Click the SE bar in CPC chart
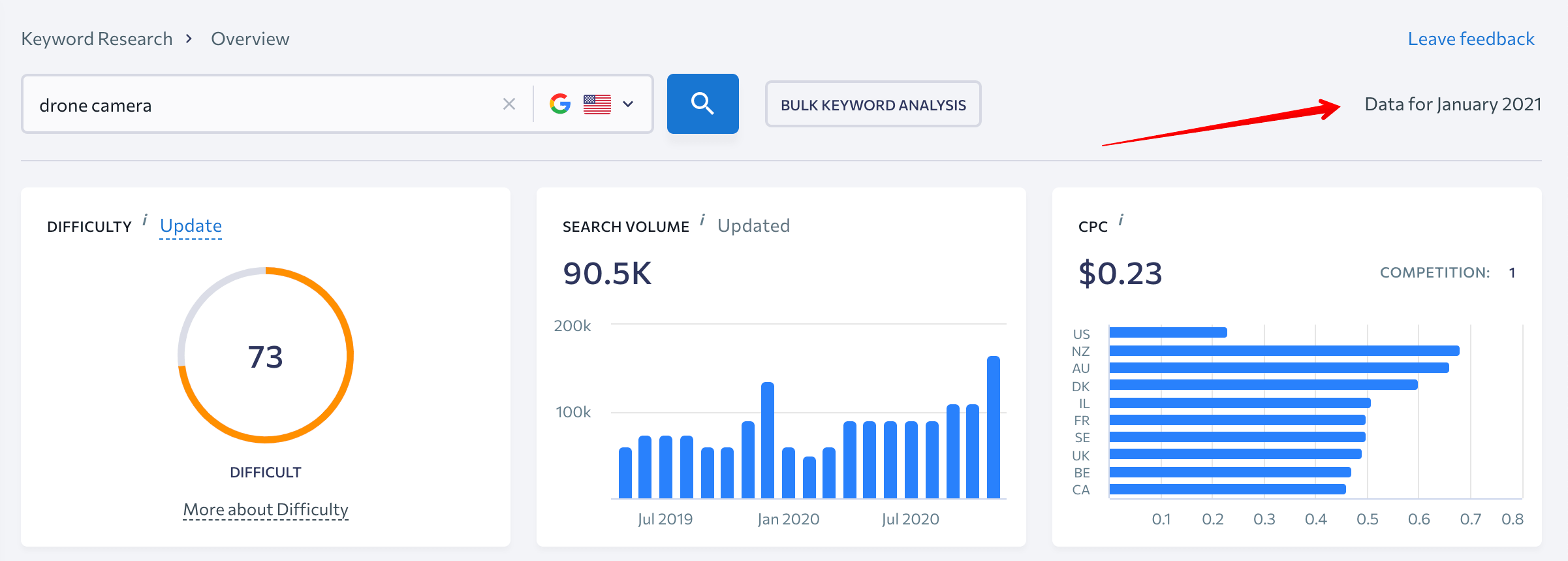 pyautogui.click(x=1237, y=437)
